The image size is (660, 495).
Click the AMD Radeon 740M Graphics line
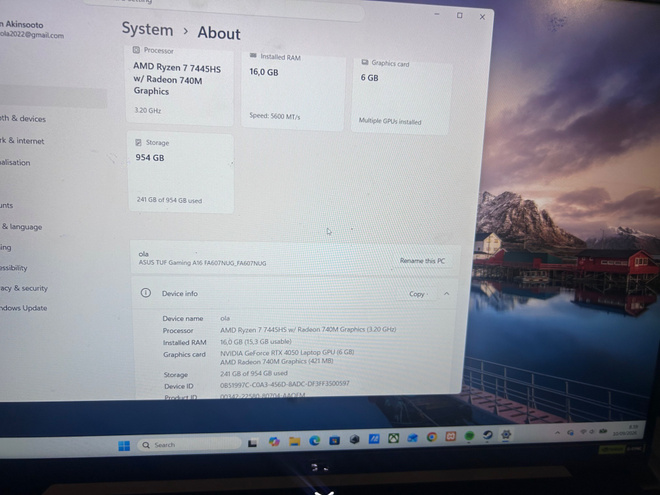pos(277,361)
